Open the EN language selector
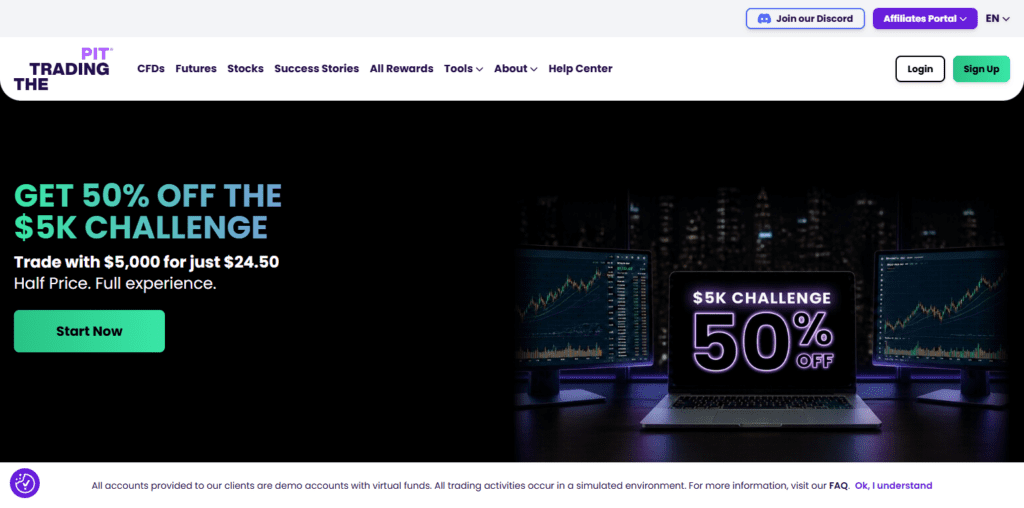Viewport: 1024px width, 508px height. tap(998, 18)
